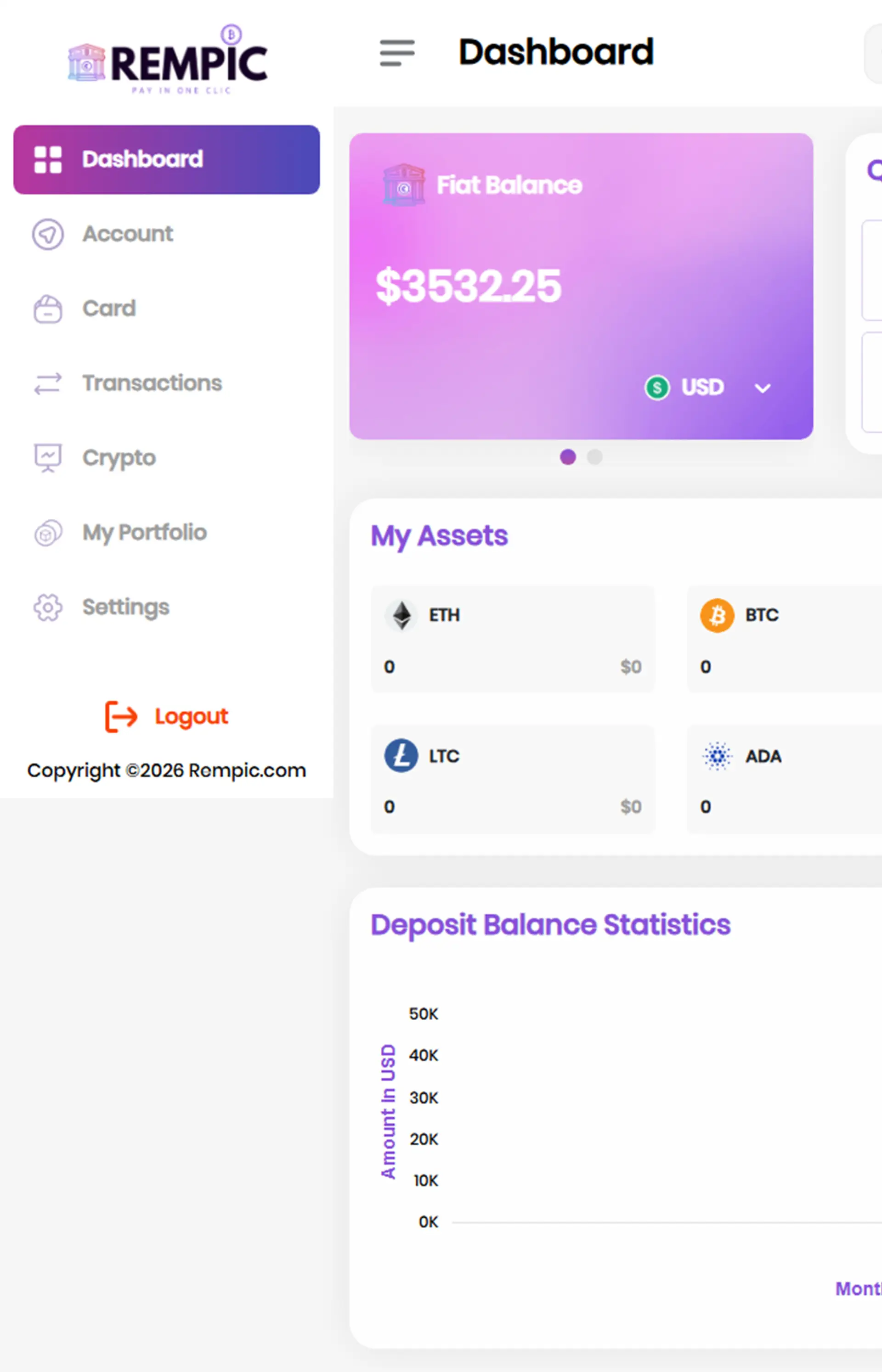Click the Litecoin LTC icon

pos(401,755)
